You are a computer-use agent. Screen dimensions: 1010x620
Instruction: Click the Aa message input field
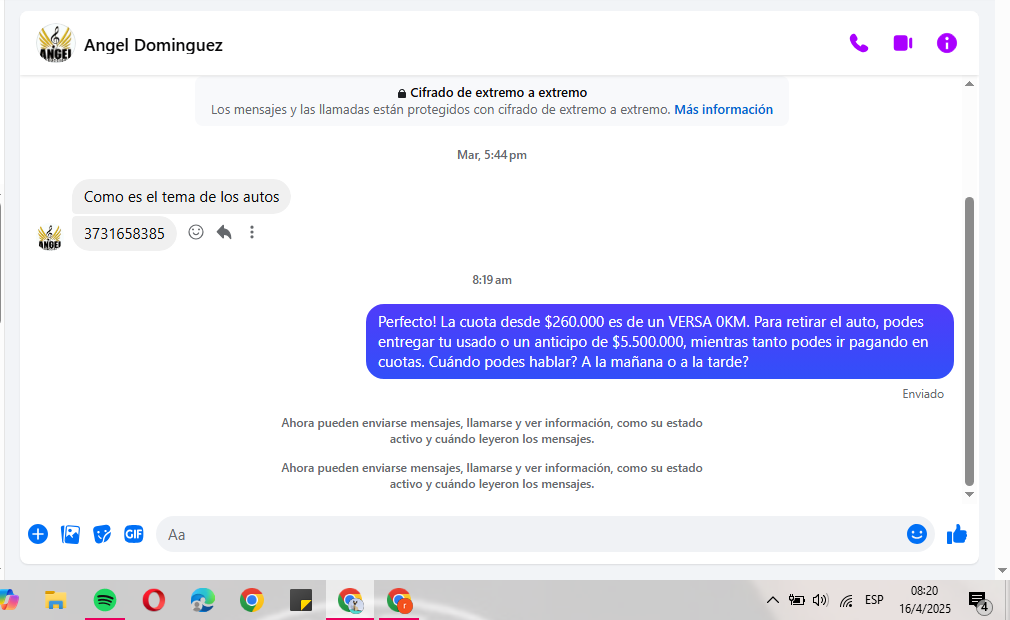click(x=530, y=534)
